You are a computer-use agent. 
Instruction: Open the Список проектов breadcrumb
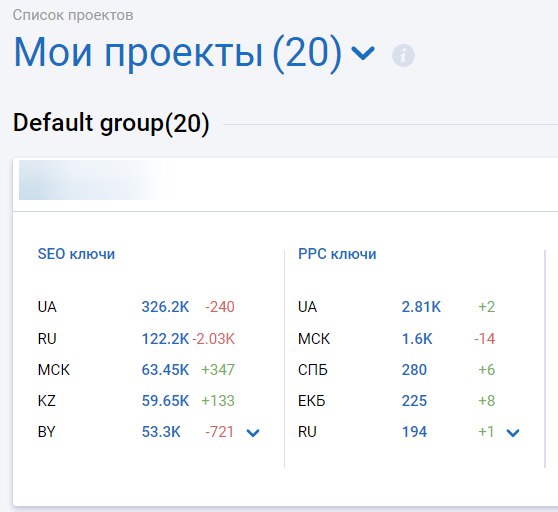click(73, 15)
